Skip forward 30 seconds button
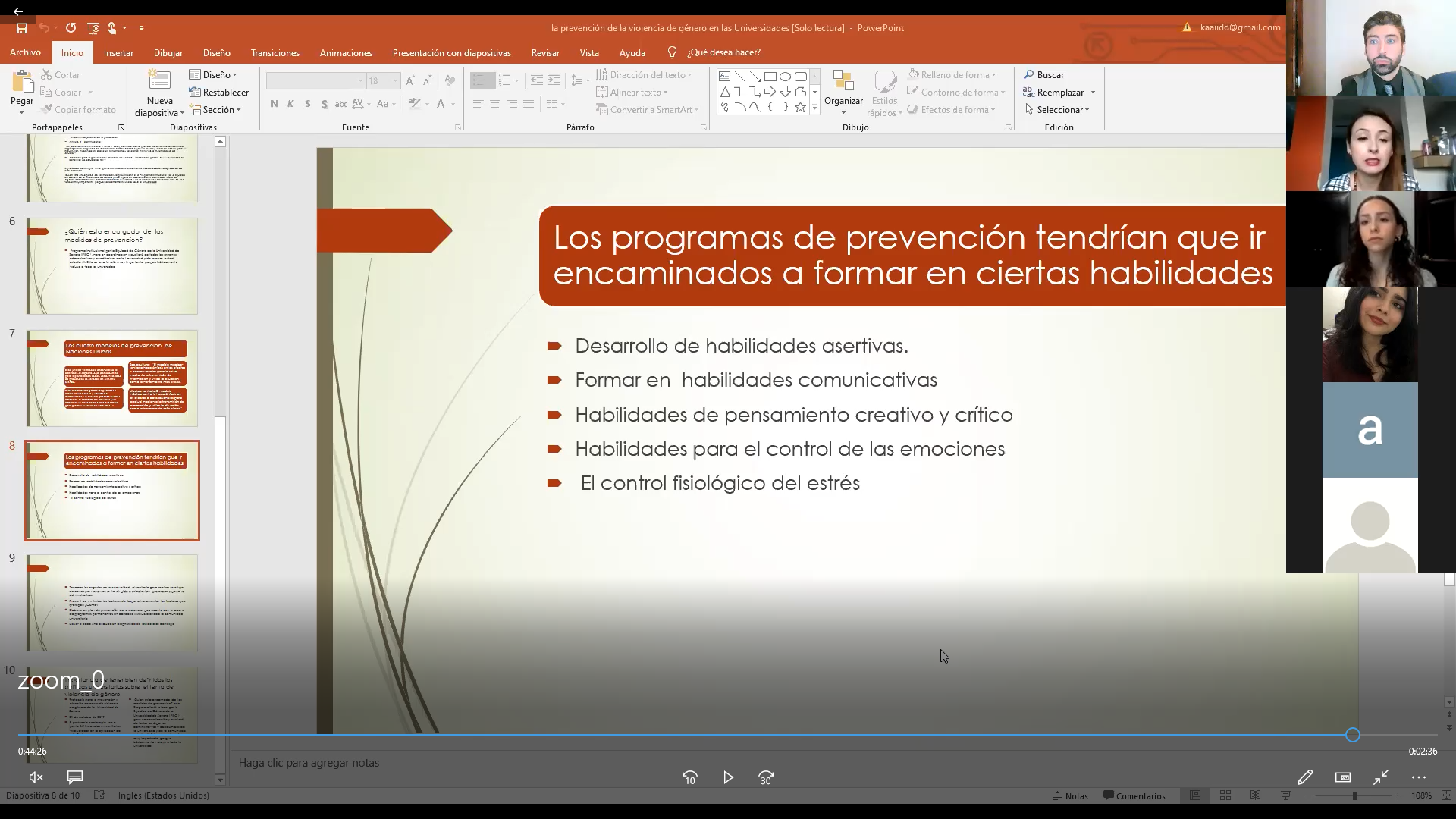Viewport: 1456px width, 819px height. pyautogui.click(x=766, y=777)
